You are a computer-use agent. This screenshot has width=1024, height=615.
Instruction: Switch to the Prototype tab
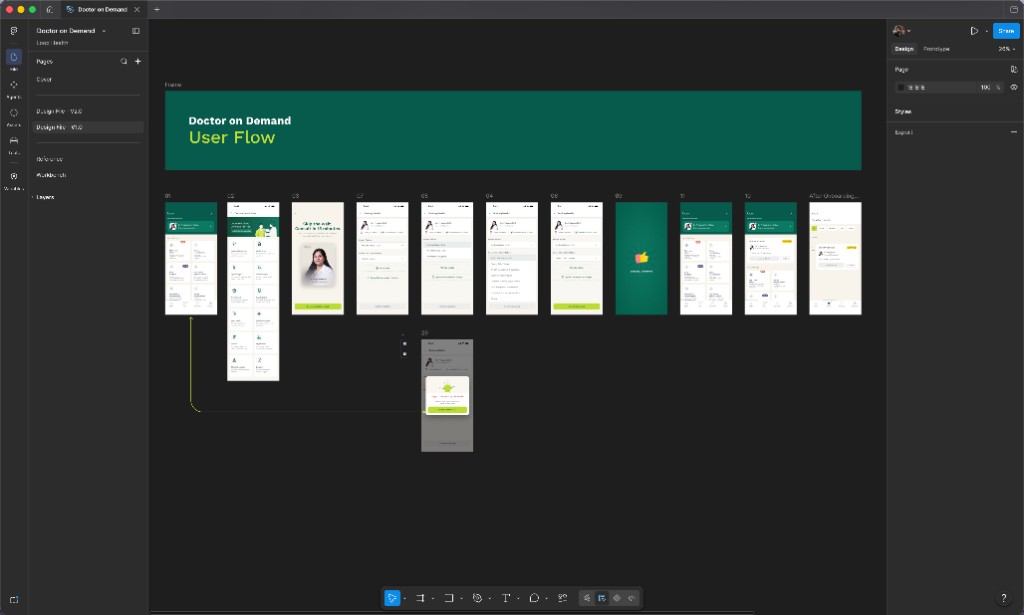[x=936, y=49]
